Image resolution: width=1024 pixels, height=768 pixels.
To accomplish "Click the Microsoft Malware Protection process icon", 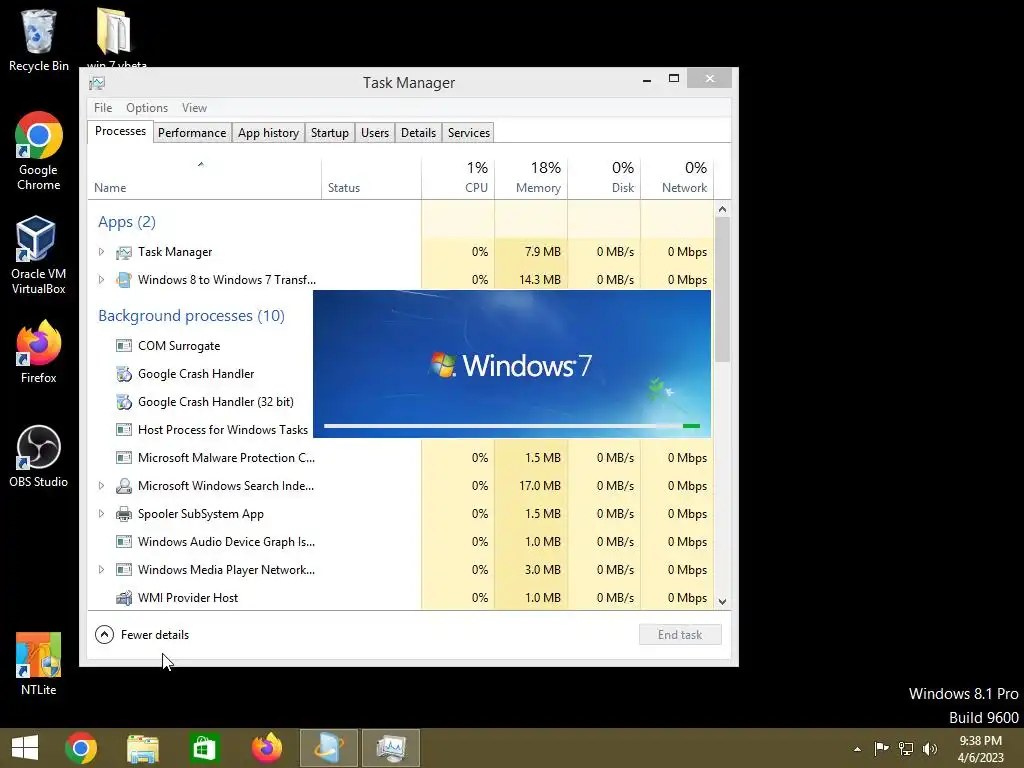I will (124, 458).
